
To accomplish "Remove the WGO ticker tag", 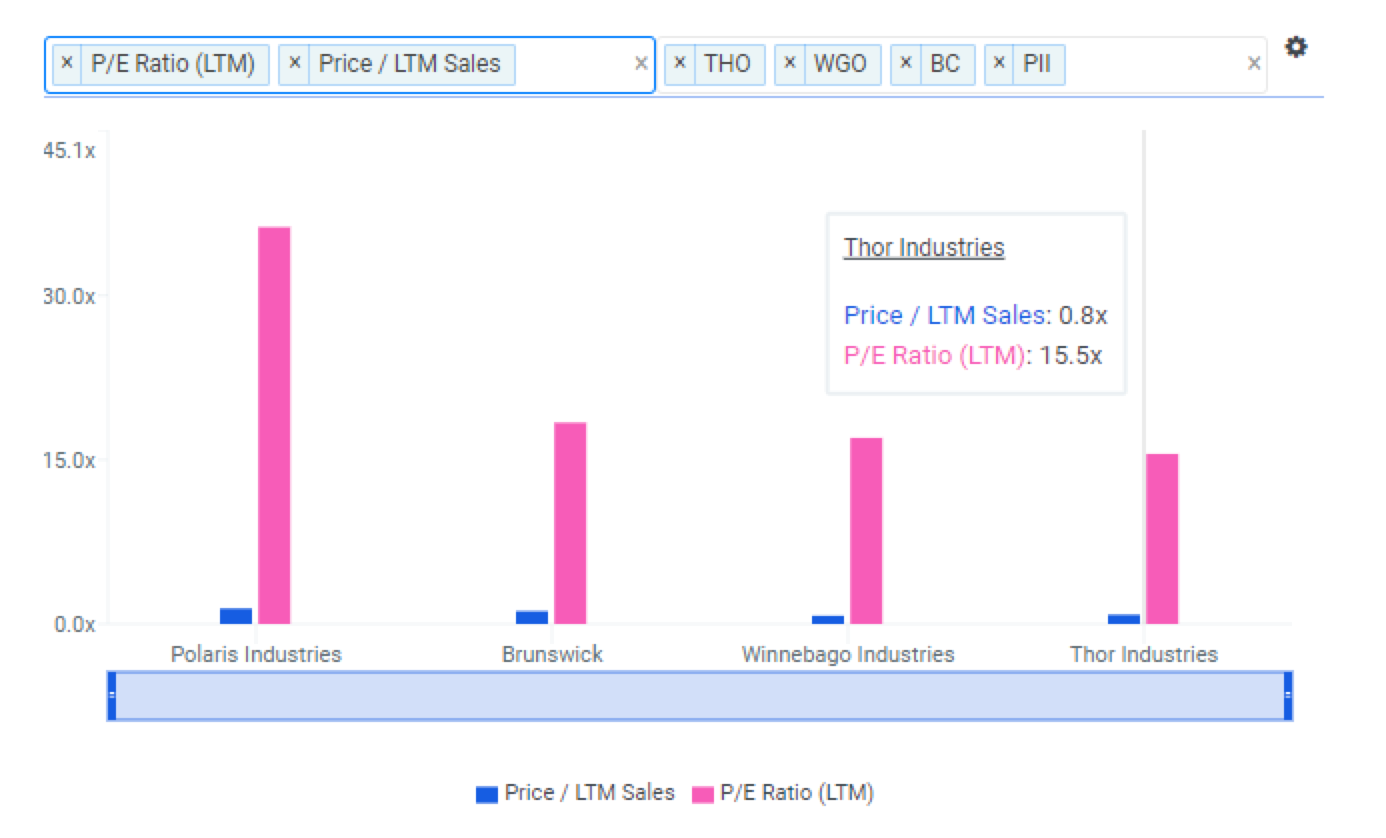I will 789,64.
